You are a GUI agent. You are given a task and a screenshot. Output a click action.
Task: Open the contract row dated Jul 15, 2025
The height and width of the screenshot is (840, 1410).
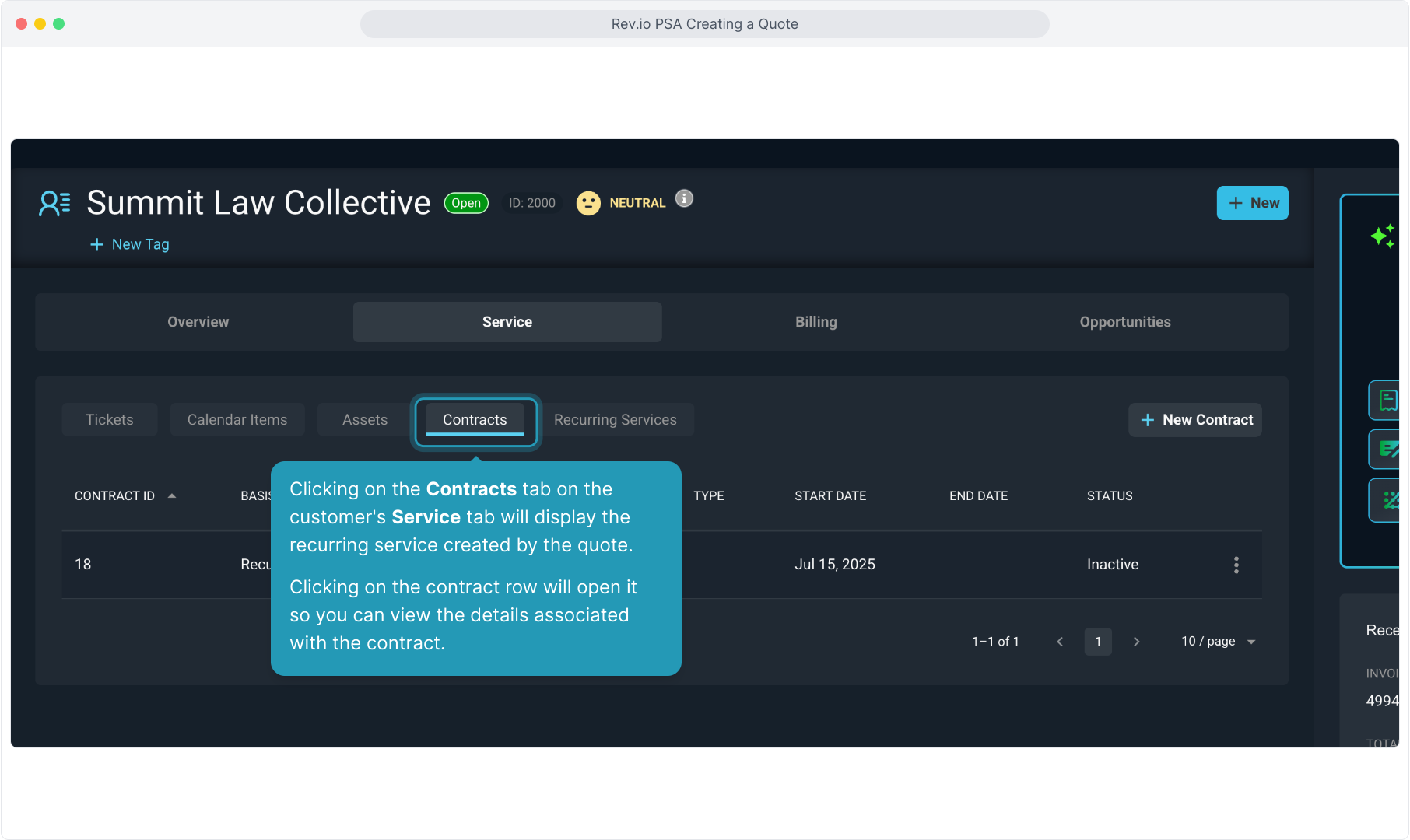834,565
